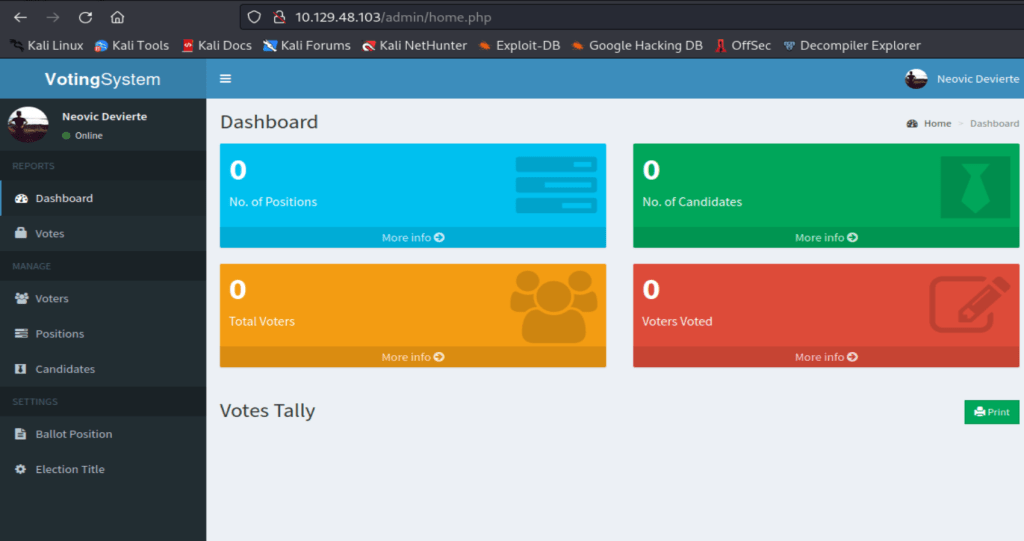
Task: Click the pencil edit icon on Voters Voted
Action: [x=962, y=304]
